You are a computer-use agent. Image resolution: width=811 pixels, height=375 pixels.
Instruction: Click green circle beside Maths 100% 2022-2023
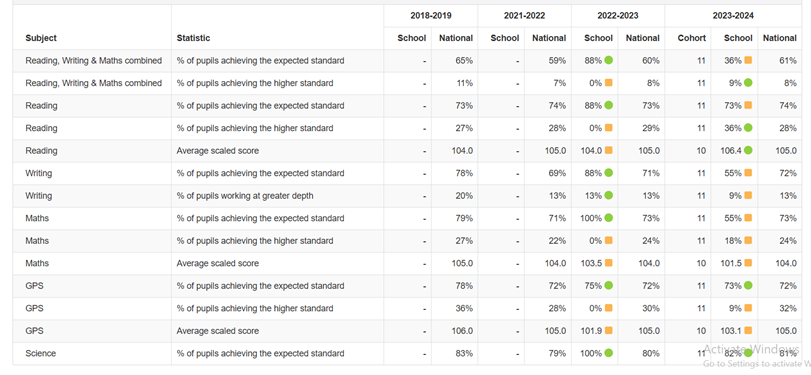tap(608, 218)
